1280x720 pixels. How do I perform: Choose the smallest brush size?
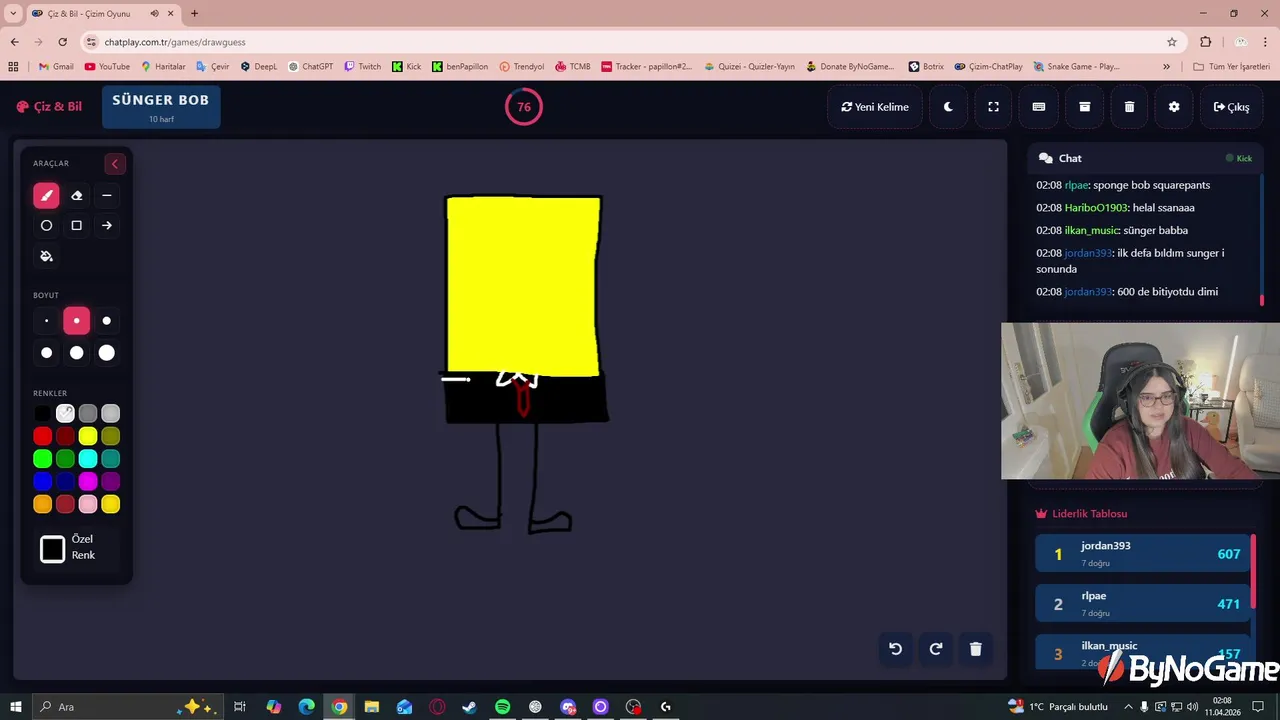pyautogui.click(x=46, y=321)
